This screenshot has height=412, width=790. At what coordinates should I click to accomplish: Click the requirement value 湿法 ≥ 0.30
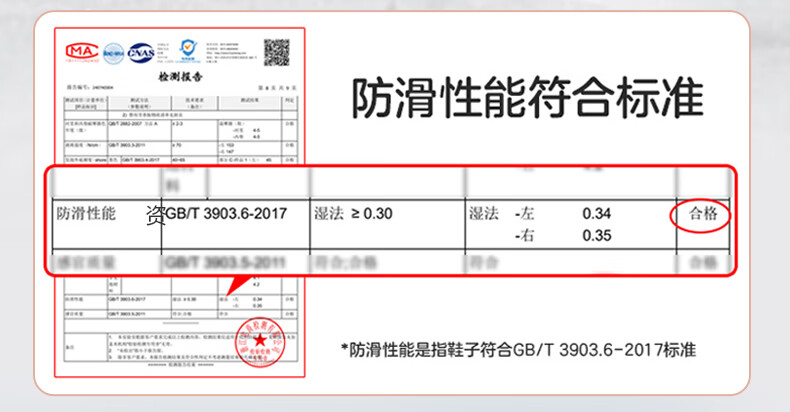click(353, 214)
